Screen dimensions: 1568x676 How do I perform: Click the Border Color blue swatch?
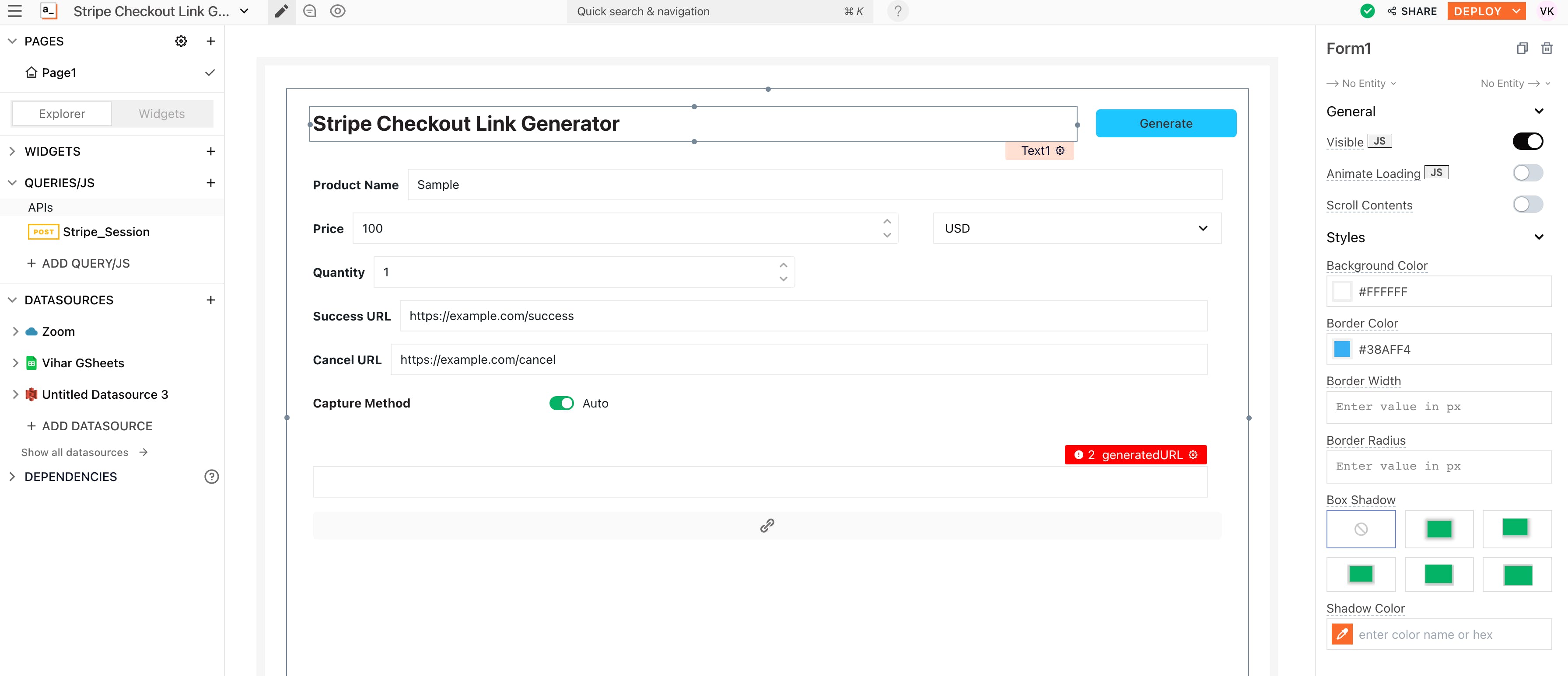1341,349
